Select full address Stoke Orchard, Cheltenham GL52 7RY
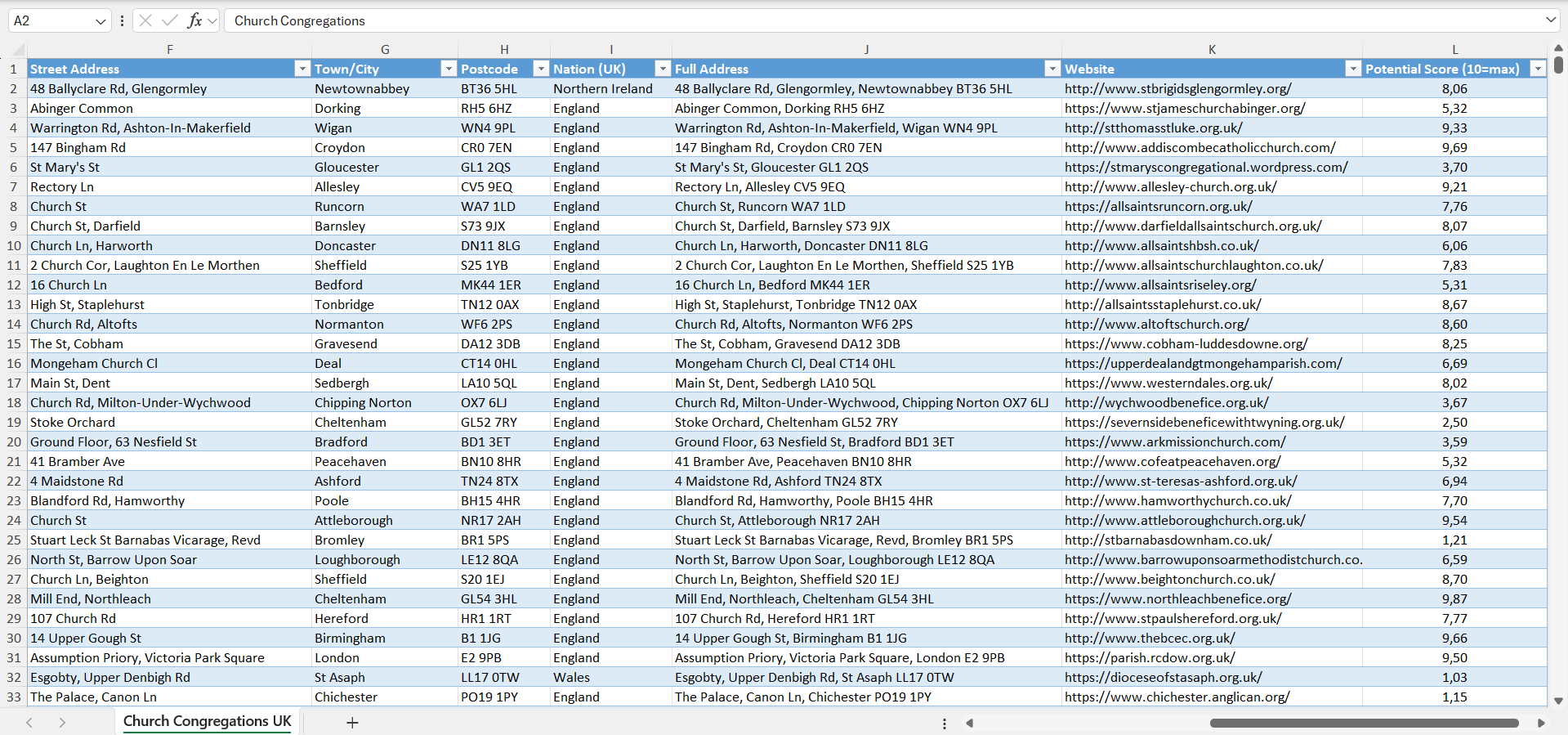This screenshot has height=735, width=1568. (867, 423)
